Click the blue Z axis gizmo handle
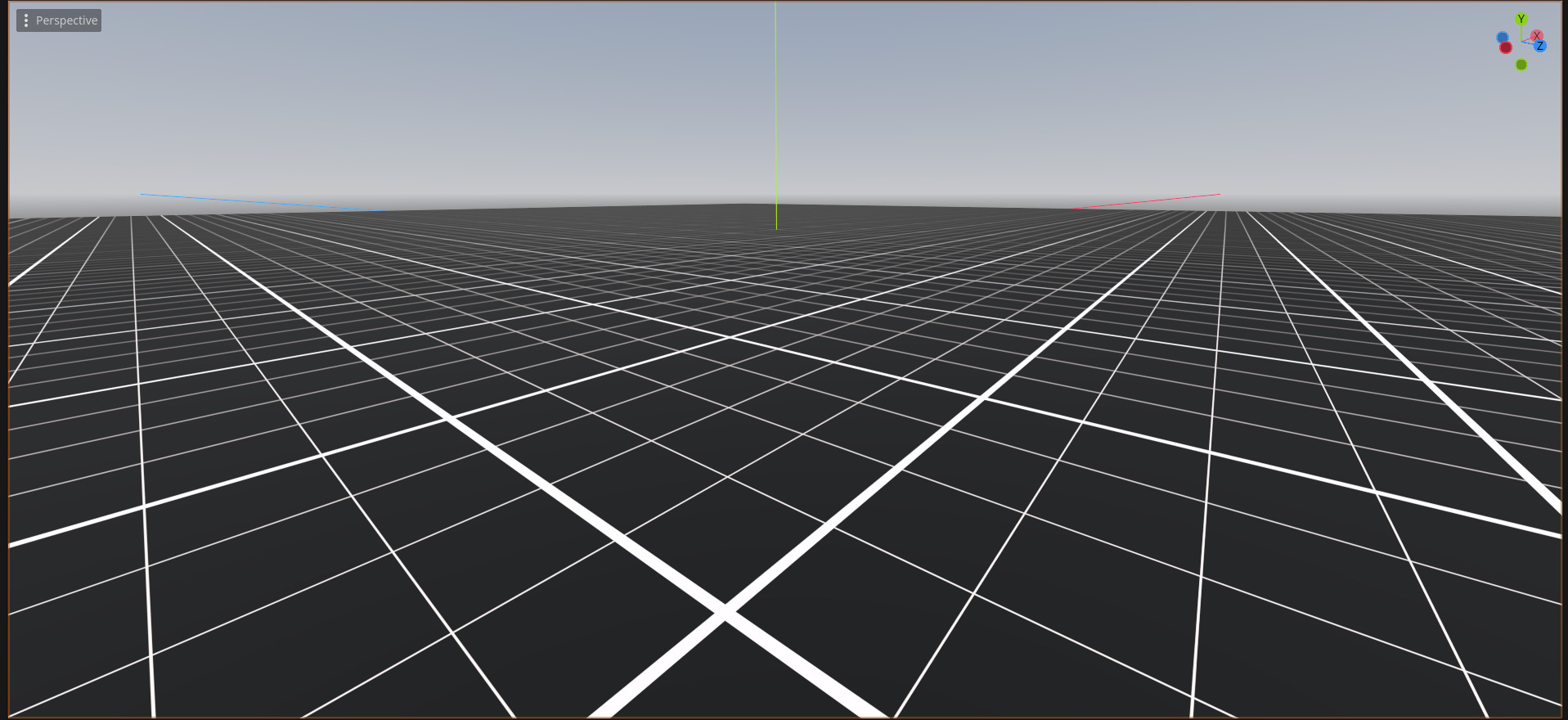 (1540, 46)
